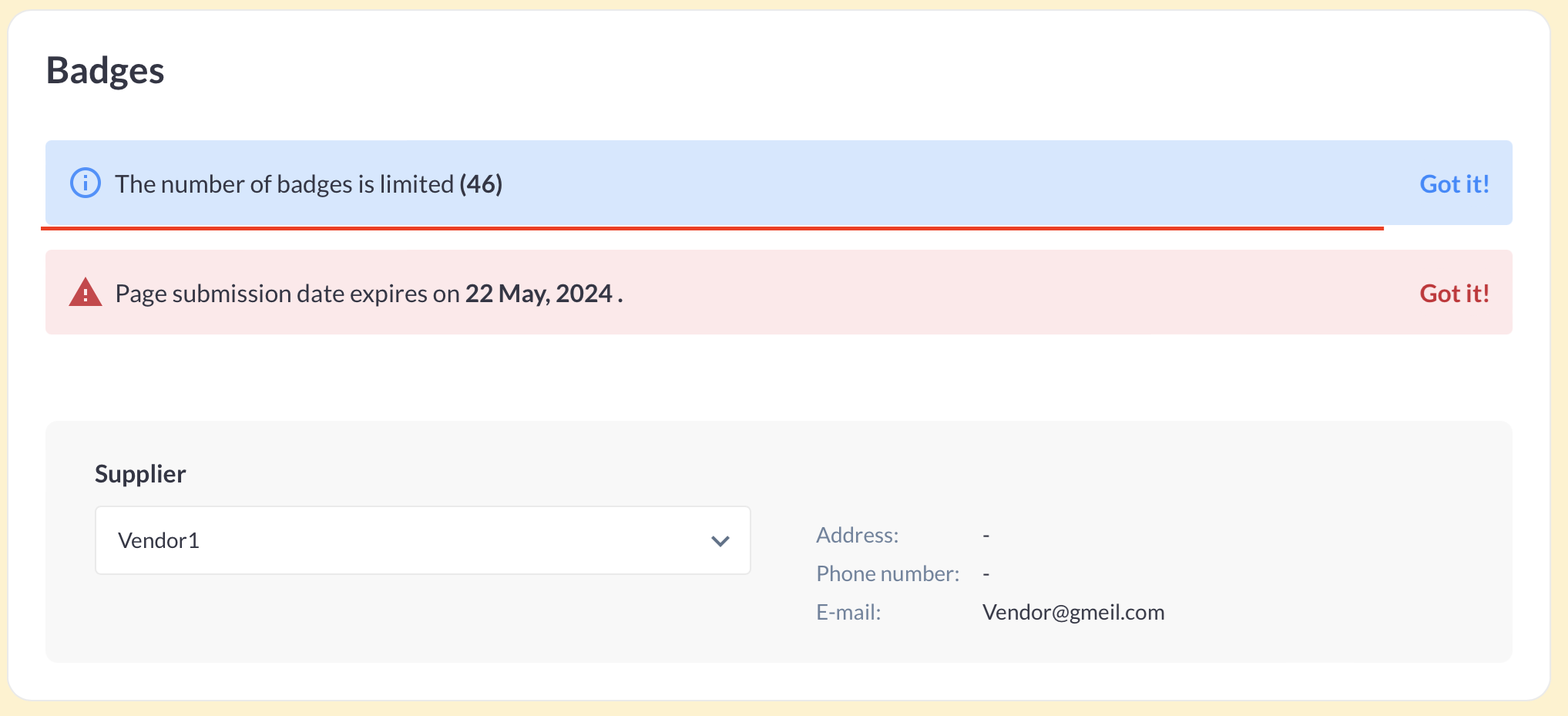Expand the supplier list using the chevron arrow
Screen dimensions: 1568x716
[720, 541]
